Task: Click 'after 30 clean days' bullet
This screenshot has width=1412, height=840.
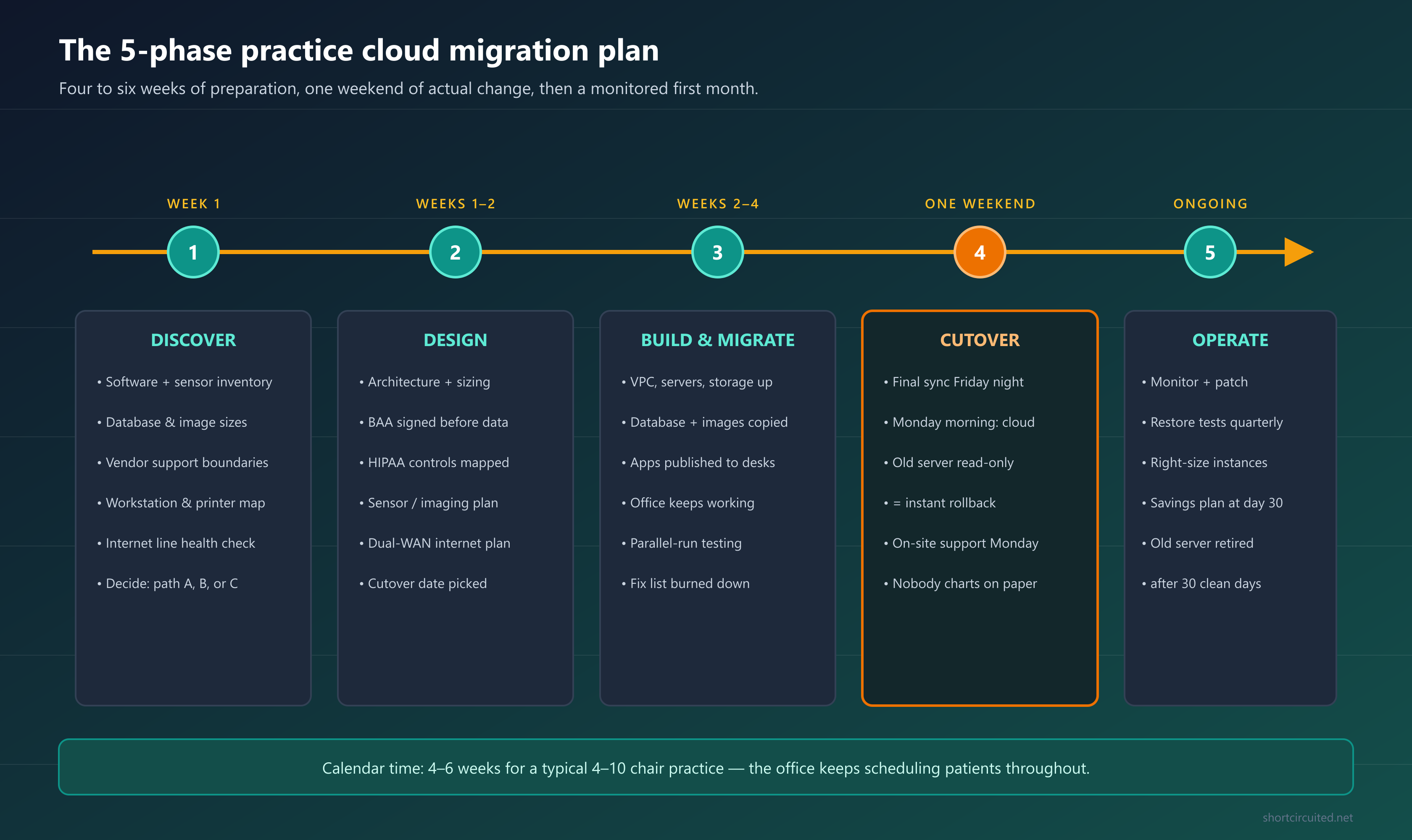Action: (1201, 583)
